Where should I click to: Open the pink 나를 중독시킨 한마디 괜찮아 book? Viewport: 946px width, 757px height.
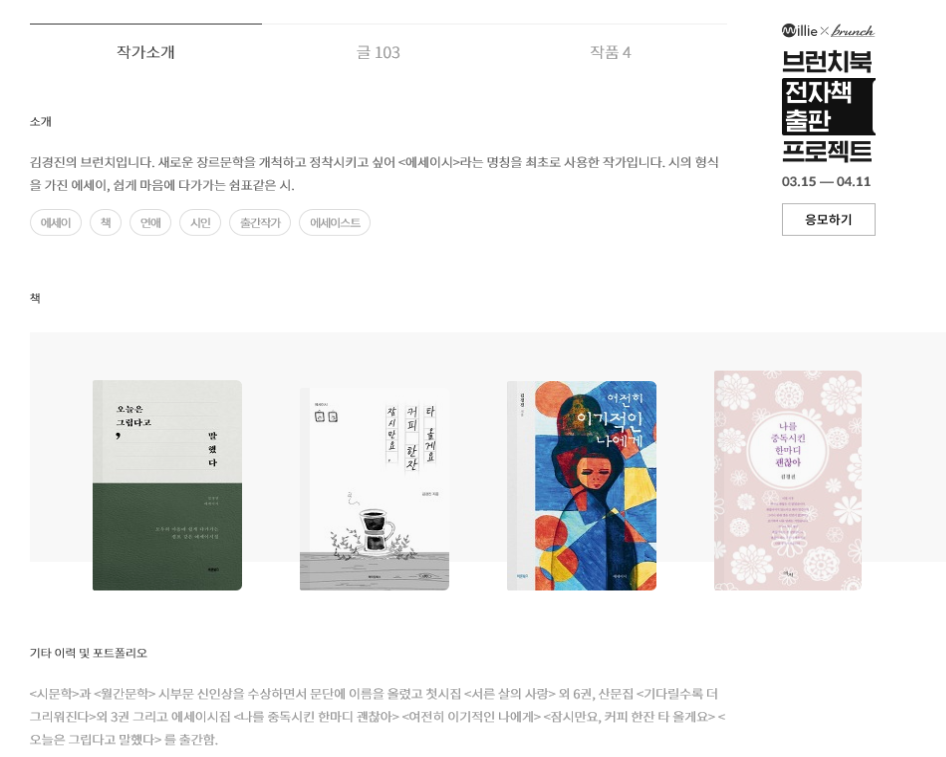pos(788,481)
